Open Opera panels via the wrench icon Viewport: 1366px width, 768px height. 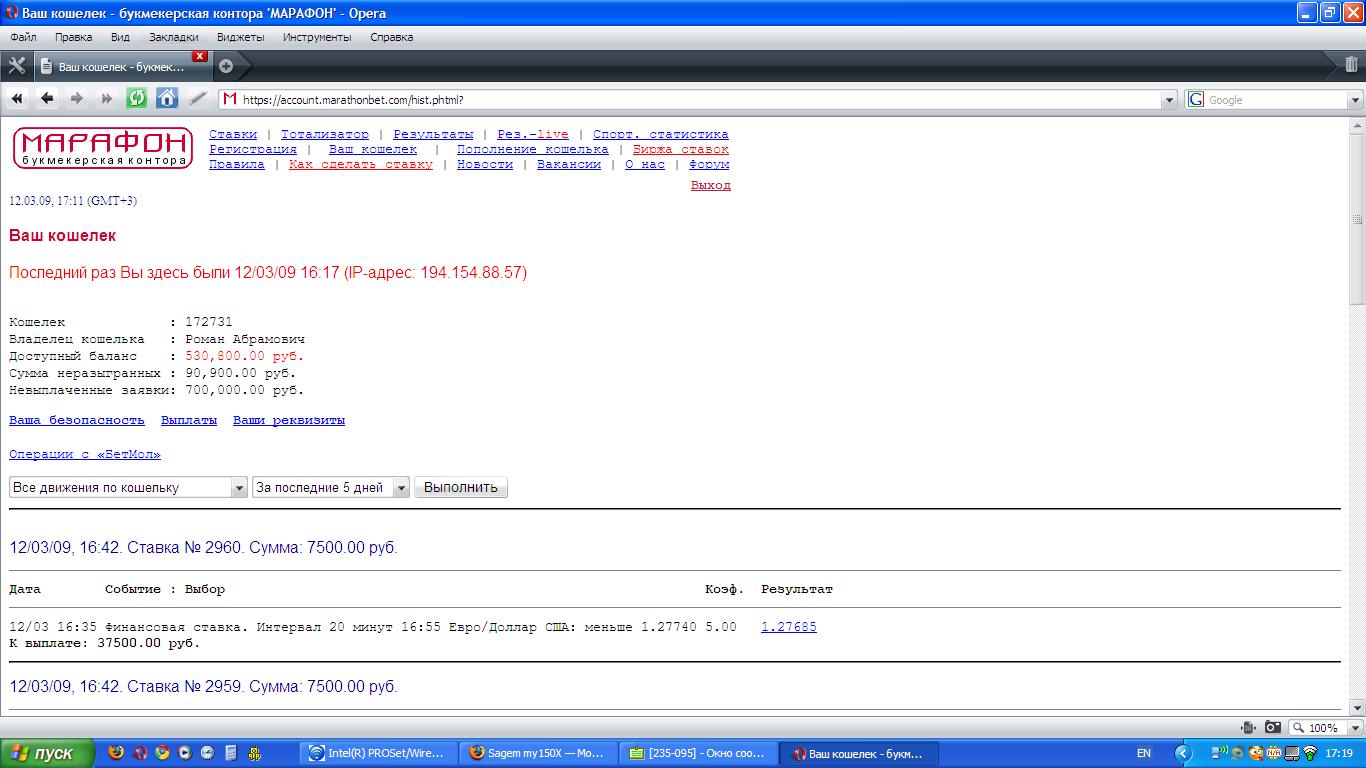pos(16,66)
